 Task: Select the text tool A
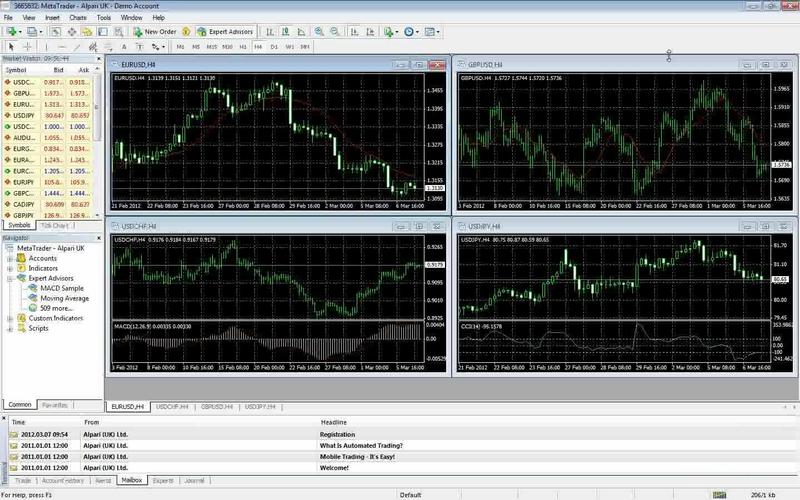pos(124,47)
